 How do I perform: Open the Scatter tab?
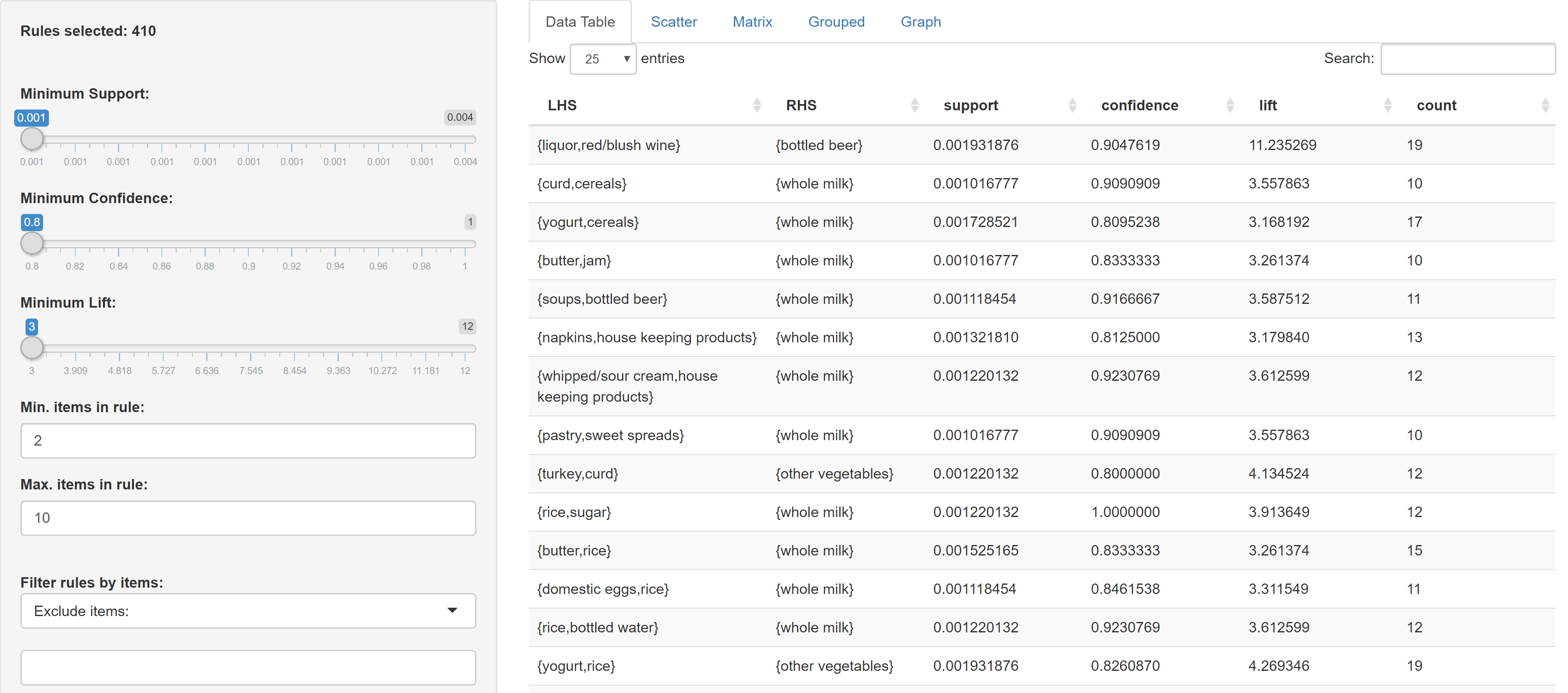pos(674,22)
